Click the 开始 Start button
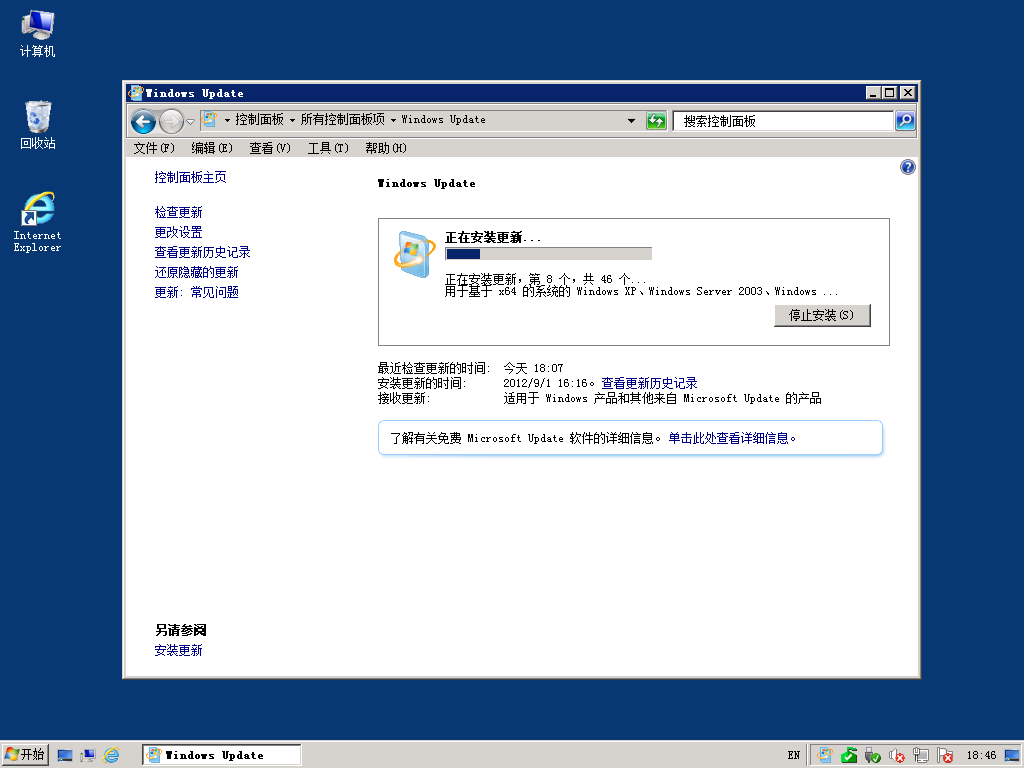 tap(25, 755)
